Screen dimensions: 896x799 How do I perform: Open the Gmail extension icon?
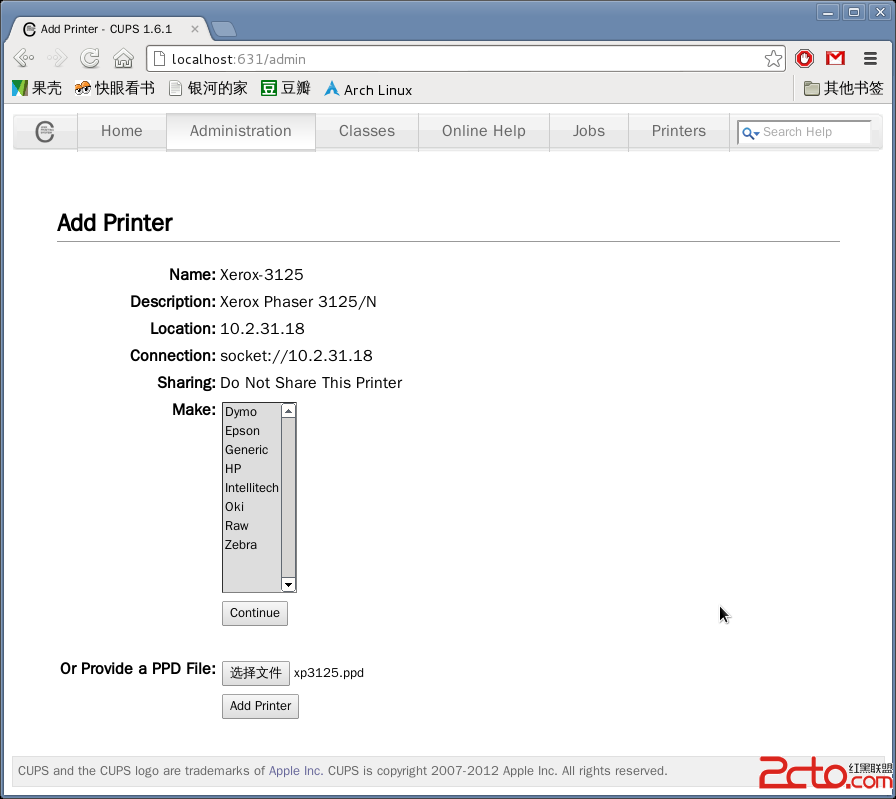835,58
